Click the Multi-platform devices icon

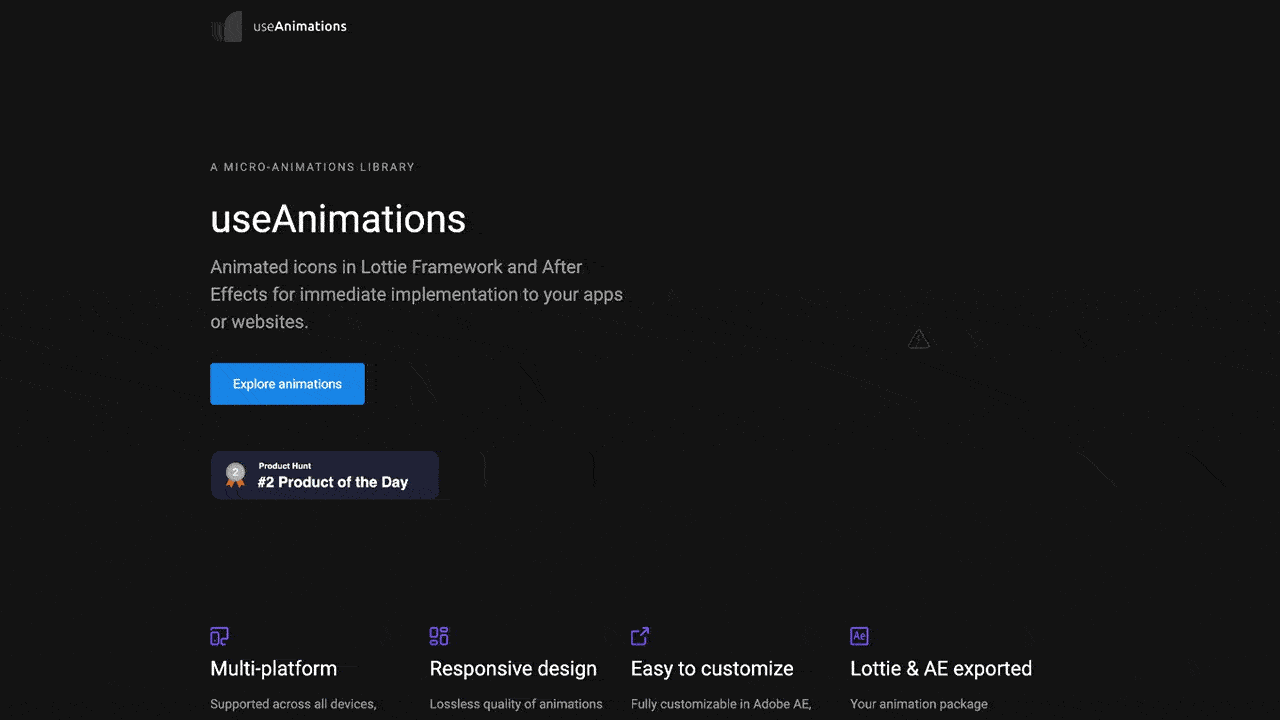pos(220,636)
